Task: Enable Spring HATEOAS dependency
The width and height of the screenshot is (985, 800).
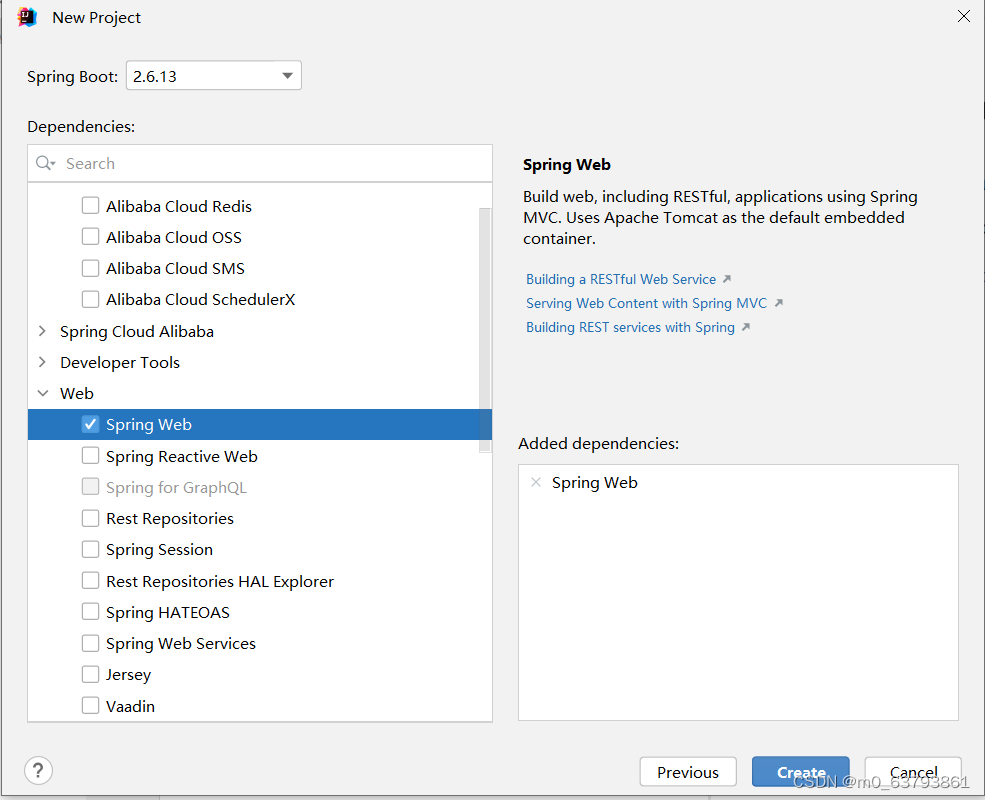Action: coord(90,612)
